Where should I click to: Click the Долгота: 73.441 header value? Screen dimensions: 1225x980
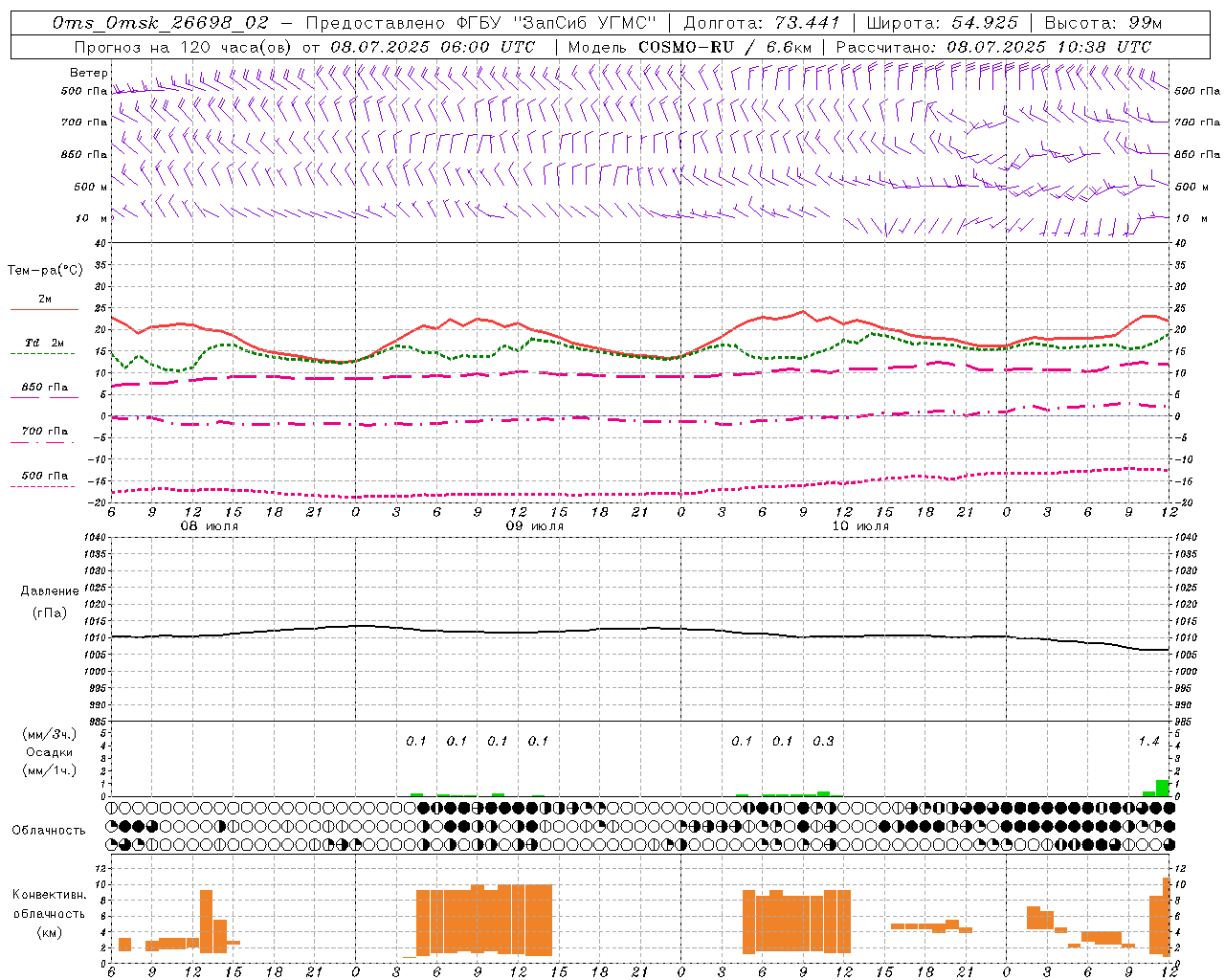761,23
